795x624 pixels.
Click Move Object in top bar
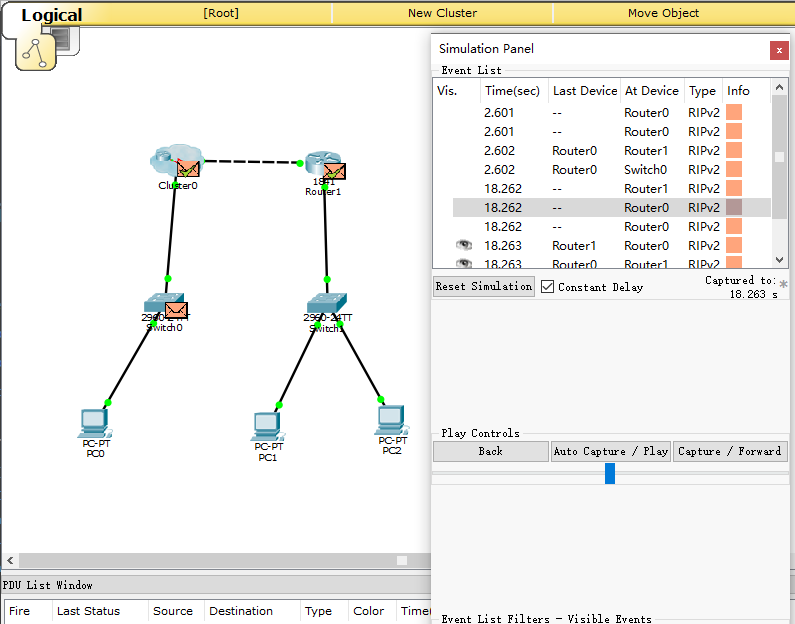click(663, 13)
